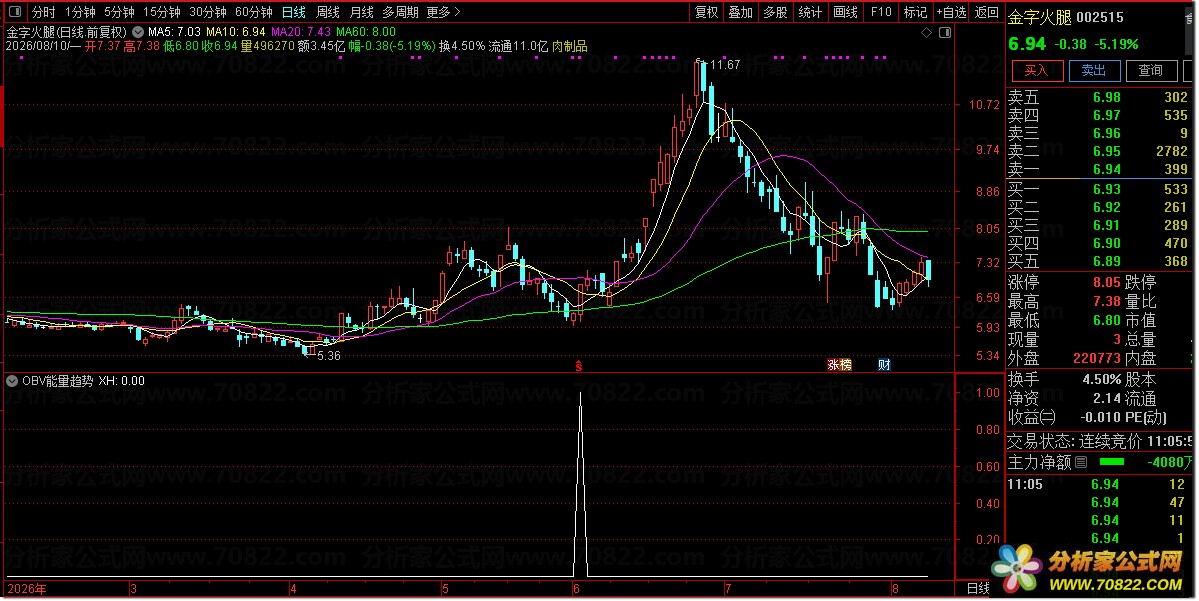Select the 卖一 6.94 order row
1199x601 pixels.
click(1098, 169)
